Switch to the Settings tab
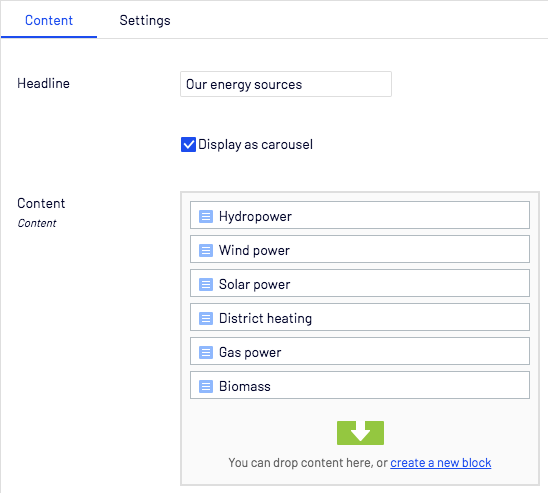 coord(145,20)
